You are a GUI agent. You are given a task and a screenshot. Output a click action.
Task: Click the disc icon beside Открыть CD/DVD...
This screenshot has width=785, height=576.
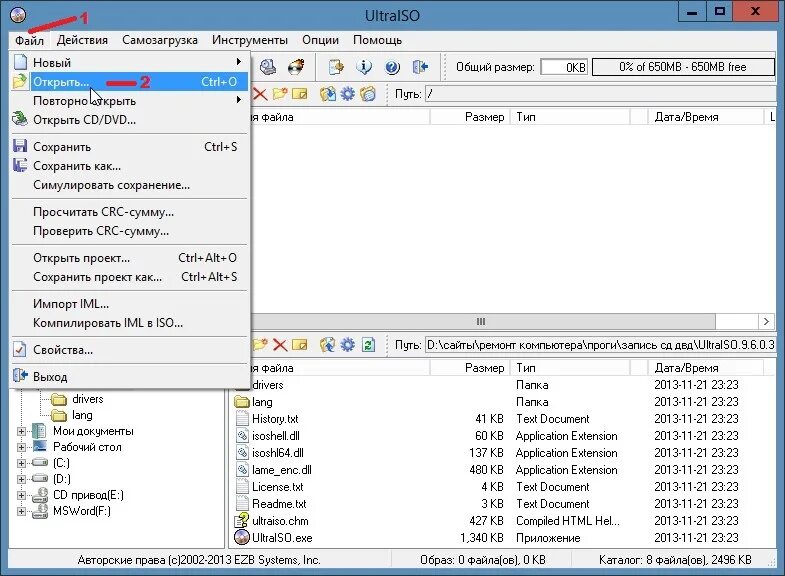point(20,119)
